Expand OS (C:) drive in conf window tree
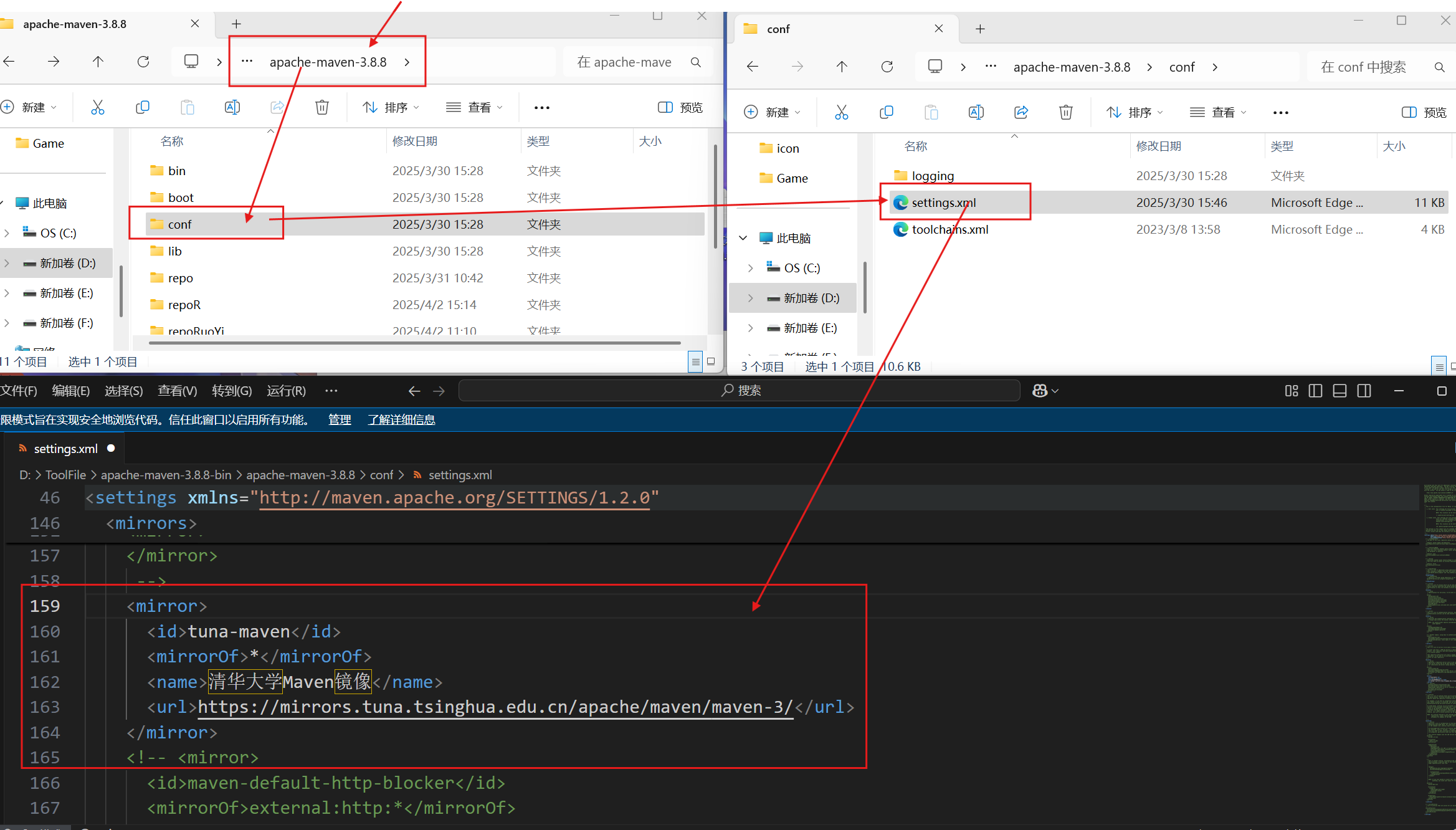 (x=750, y=268)
